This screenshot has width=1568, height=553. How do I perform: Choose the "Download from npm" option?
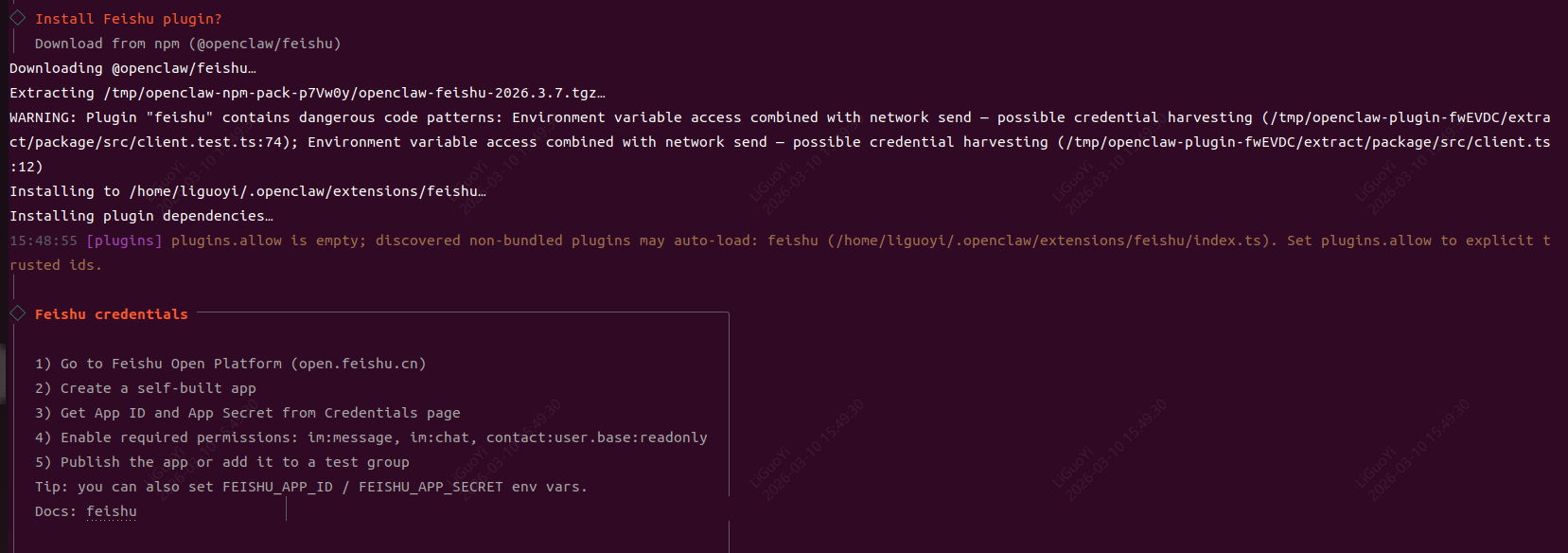coord(187,44)
